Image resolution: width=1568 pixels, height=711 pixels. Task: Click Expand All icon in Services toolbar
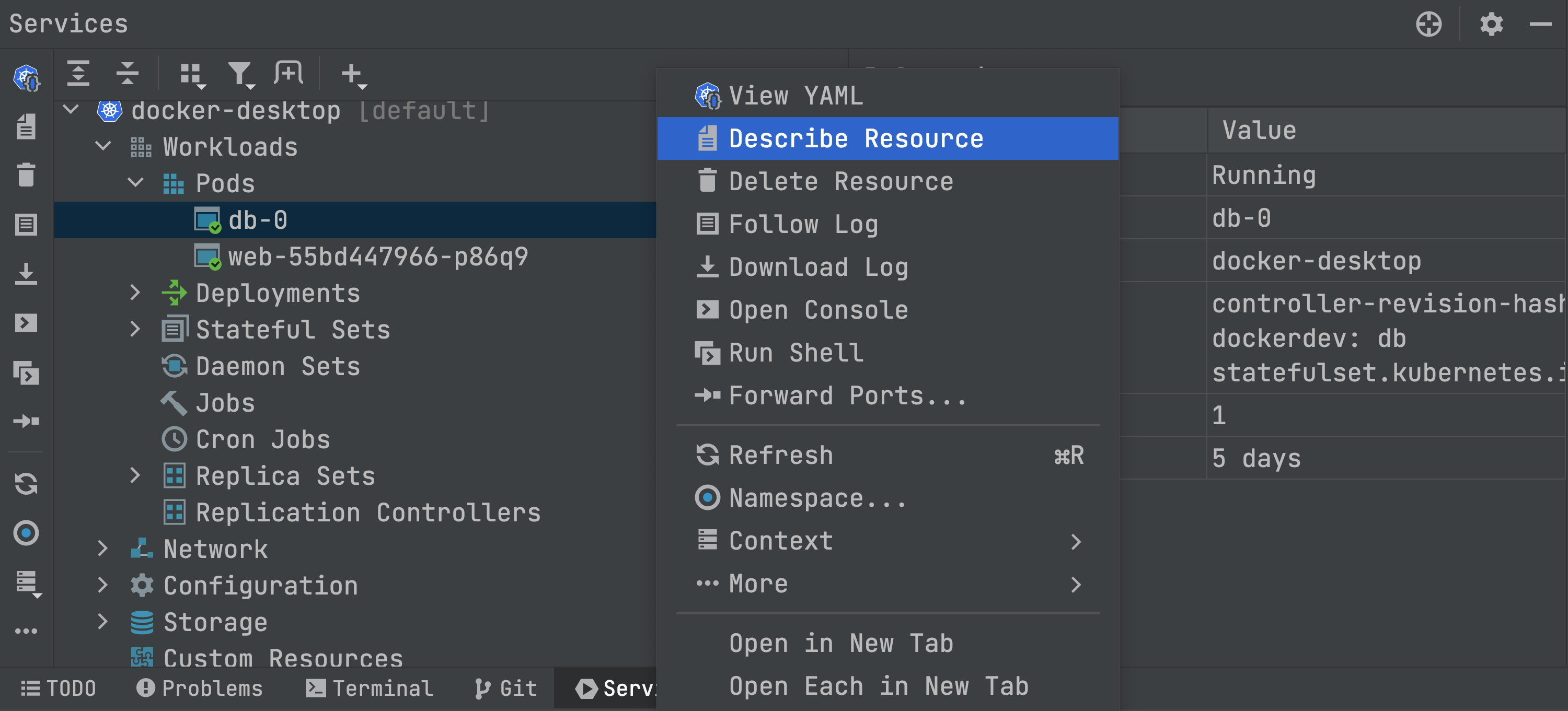tap(78, 74)
